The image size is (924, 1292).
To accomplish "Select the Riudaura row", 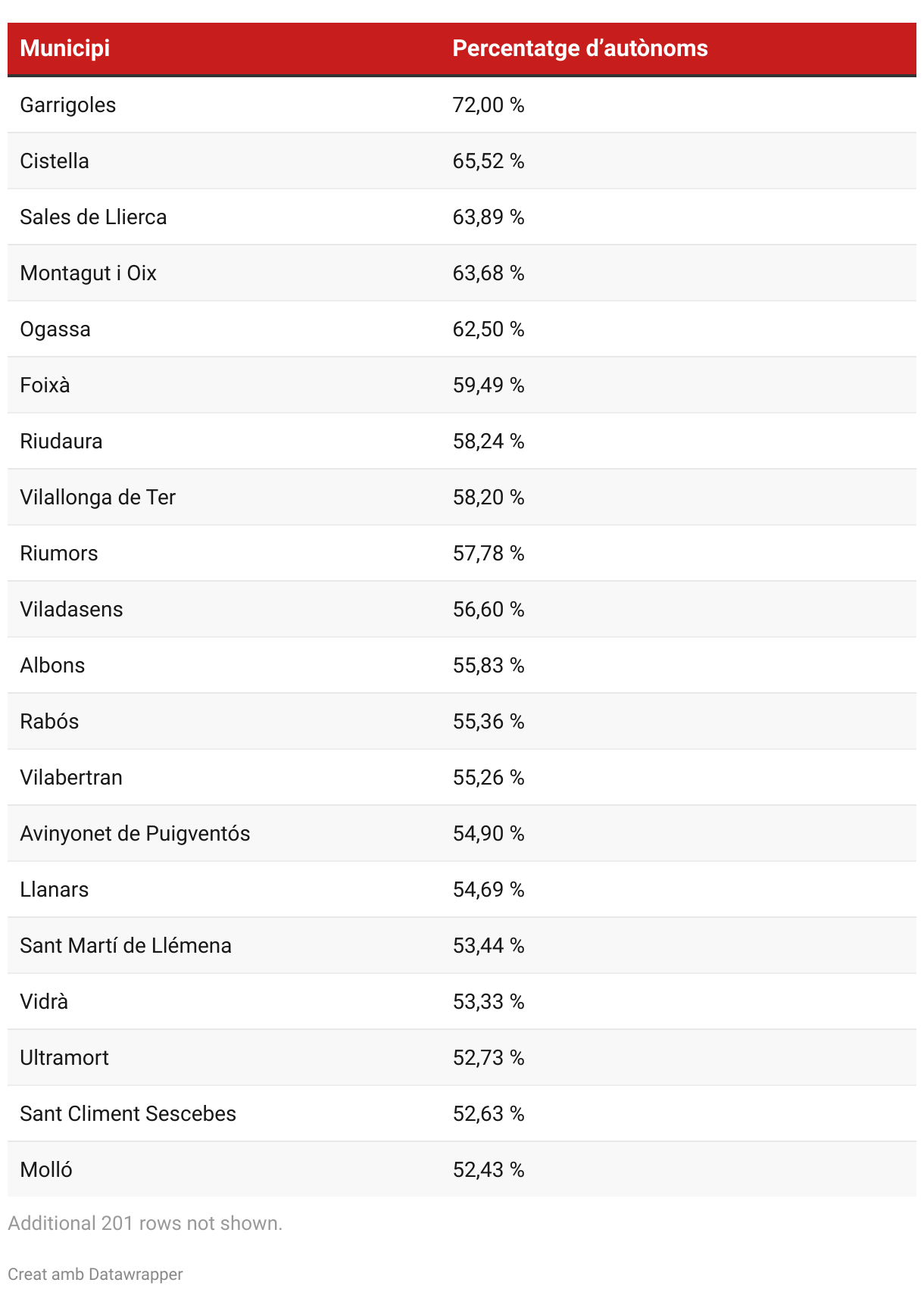I will pos(61,442).
